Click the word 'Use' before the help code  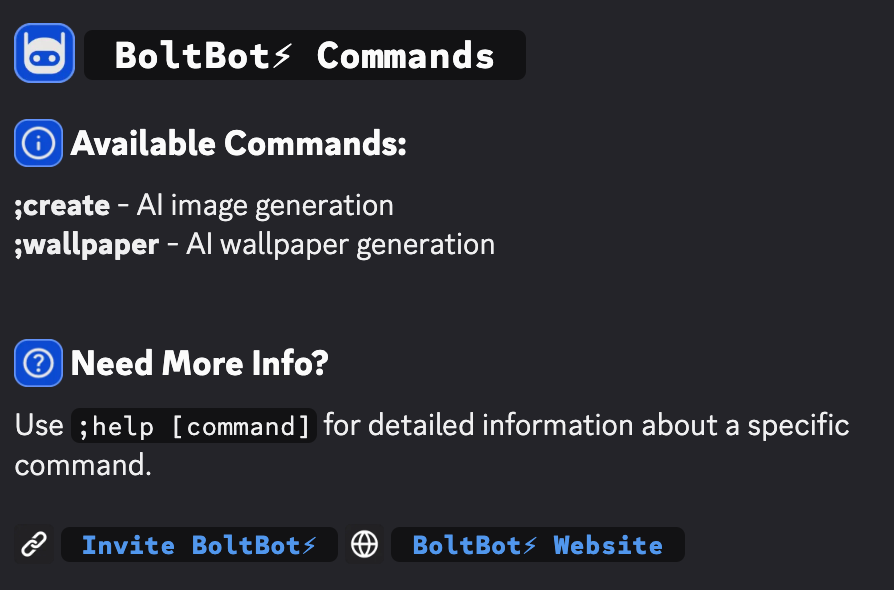tap(39, 425)
